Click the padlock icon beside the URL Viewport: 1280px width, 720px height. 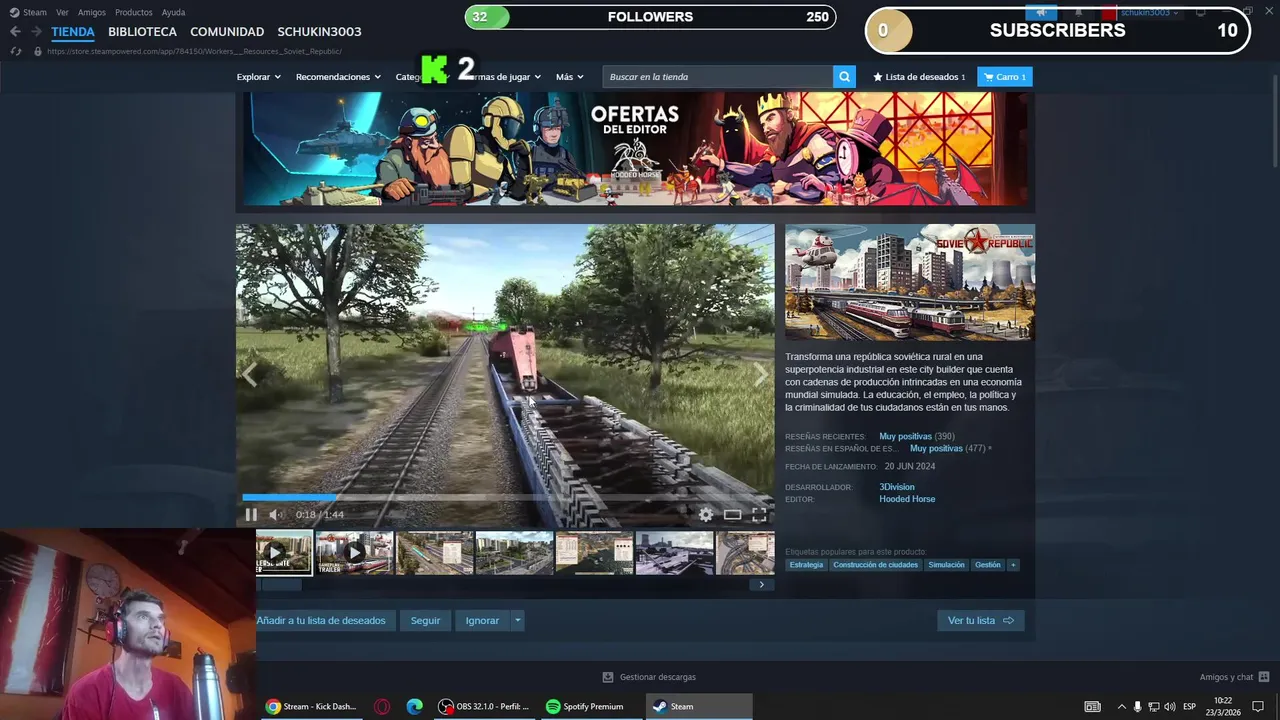[x=38, y=51]
